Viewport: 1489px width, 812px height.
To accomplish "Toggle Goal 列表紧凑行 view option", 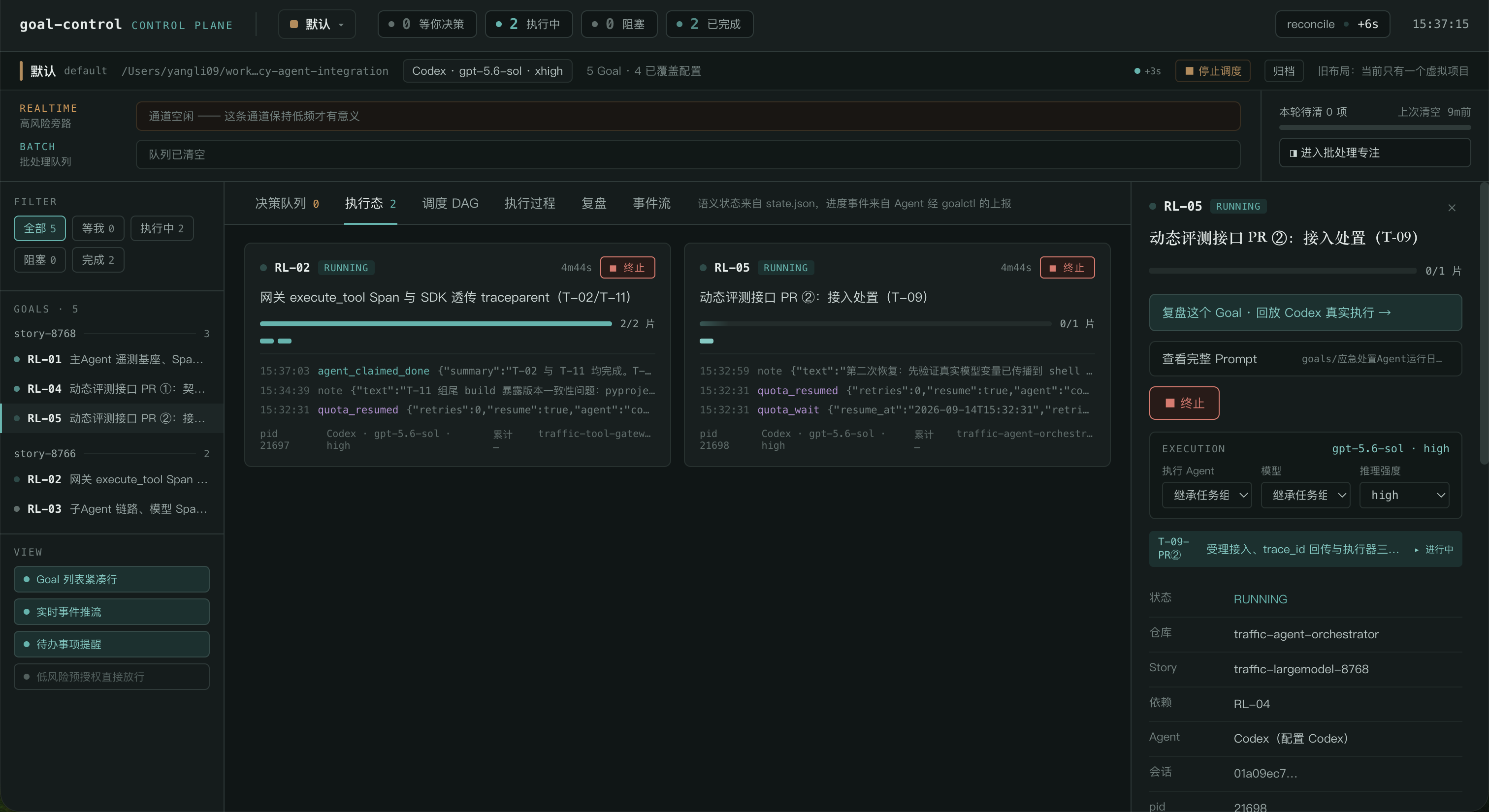I will pyautogui.click(x=112, y=579).
